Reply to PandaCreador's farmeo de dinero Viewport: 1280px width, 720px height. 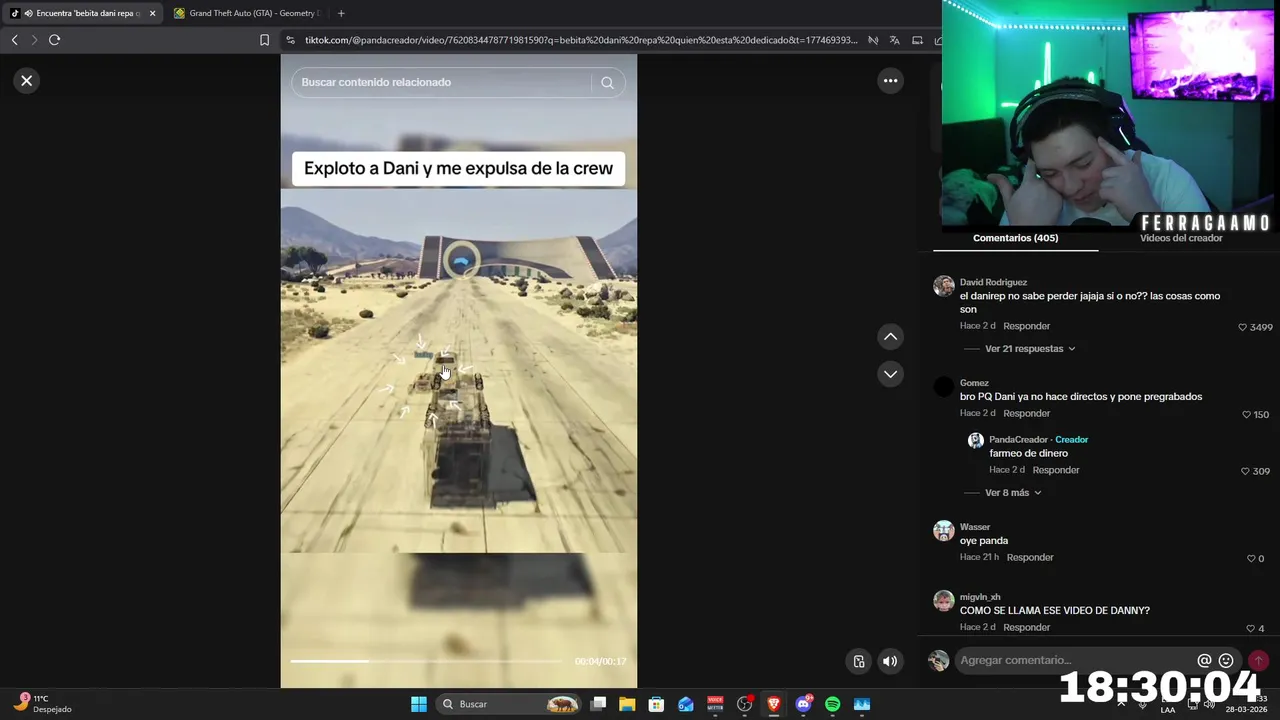1056,470
